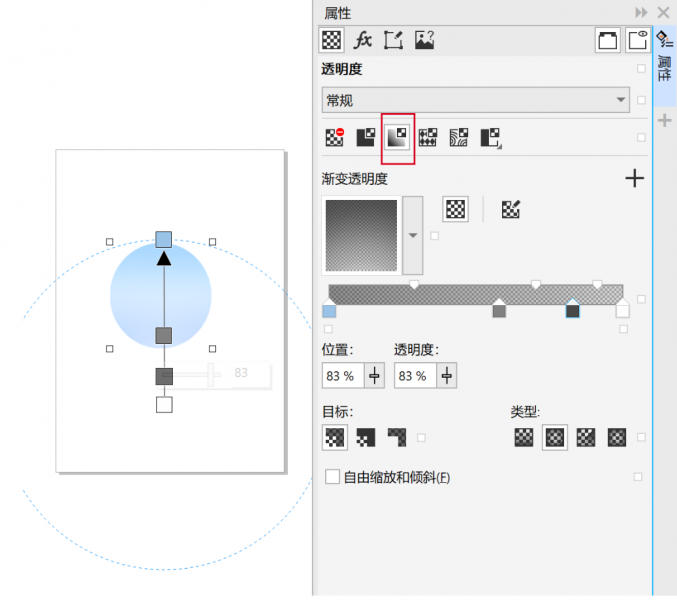The height and width of the screenshot is (600, 677).
Task: Select the No transparency icon with red circle
Action: pos(334,137)
